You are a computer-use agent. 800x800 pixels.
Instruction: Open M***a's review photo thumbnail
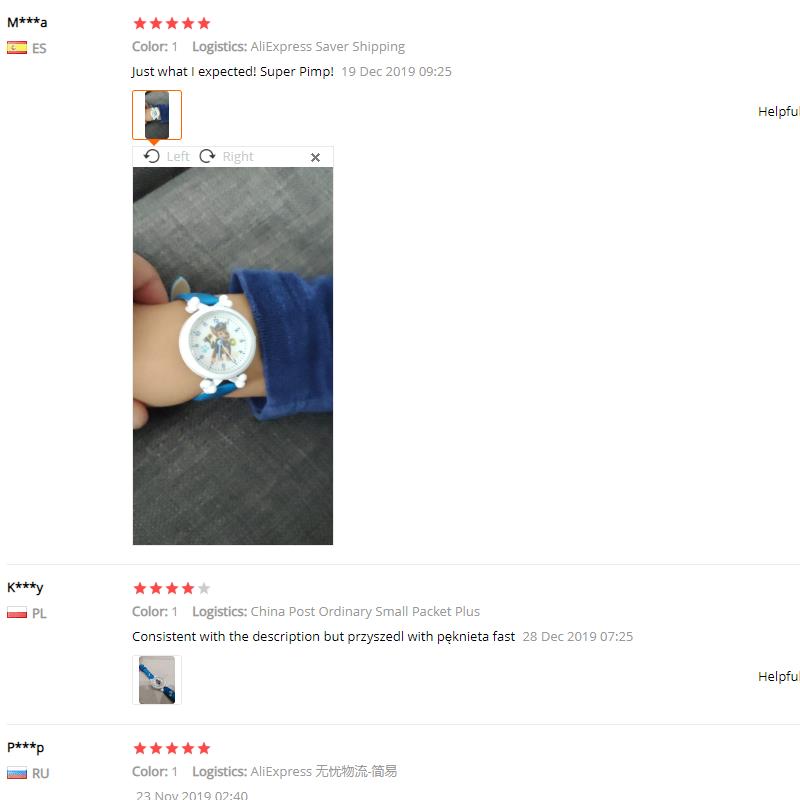pos(157,115)
